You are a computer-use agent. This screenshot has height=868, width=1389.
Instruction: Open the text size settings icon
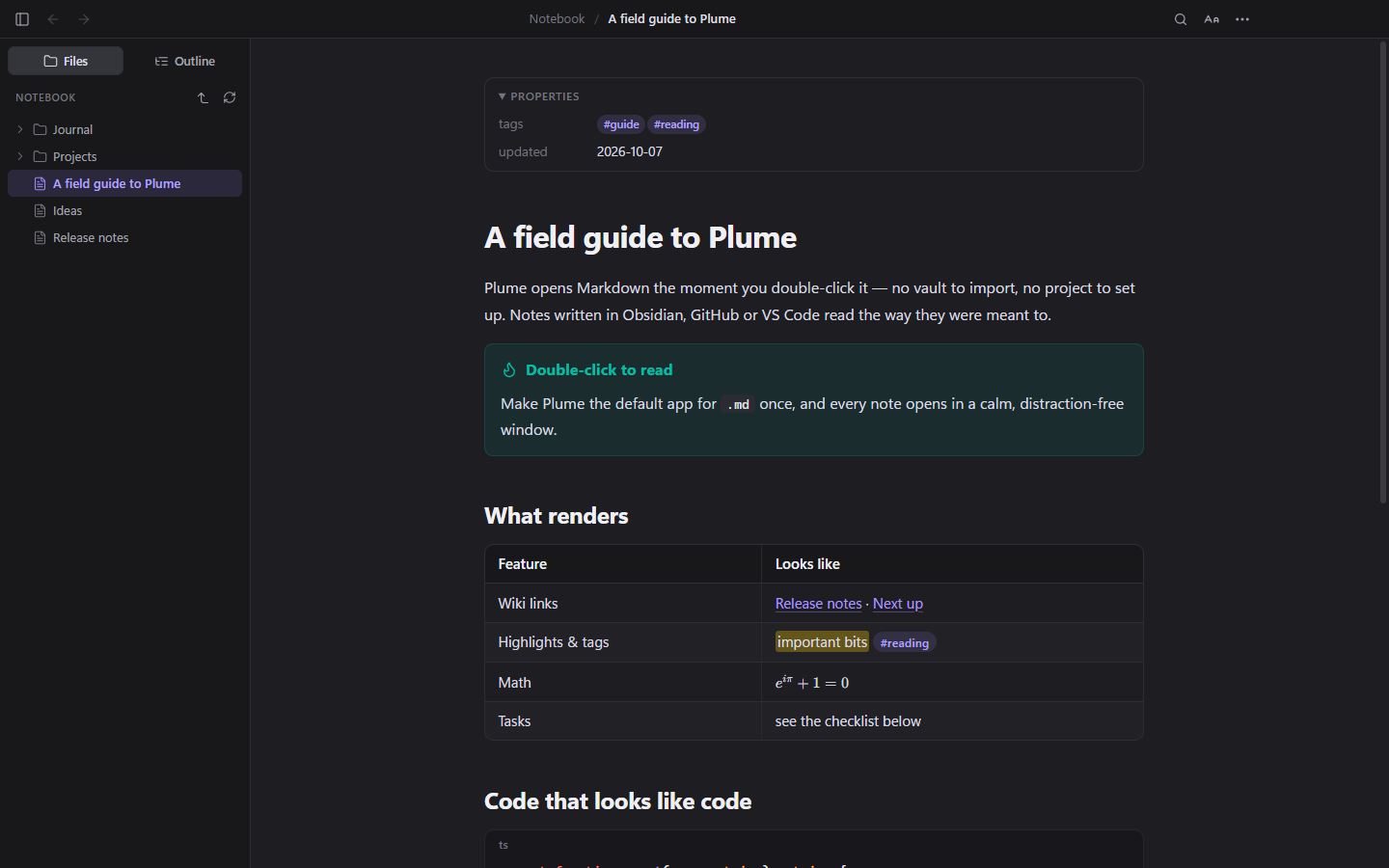[1212, 19]
